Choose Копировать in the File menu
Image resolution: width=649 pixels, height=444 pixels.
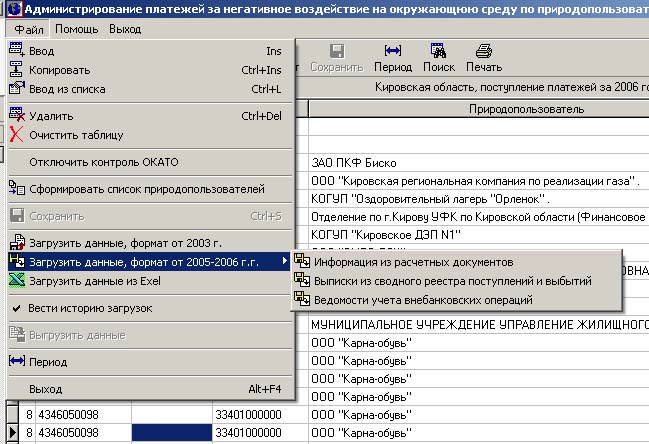pyautogui.click(x=60, y=70)
